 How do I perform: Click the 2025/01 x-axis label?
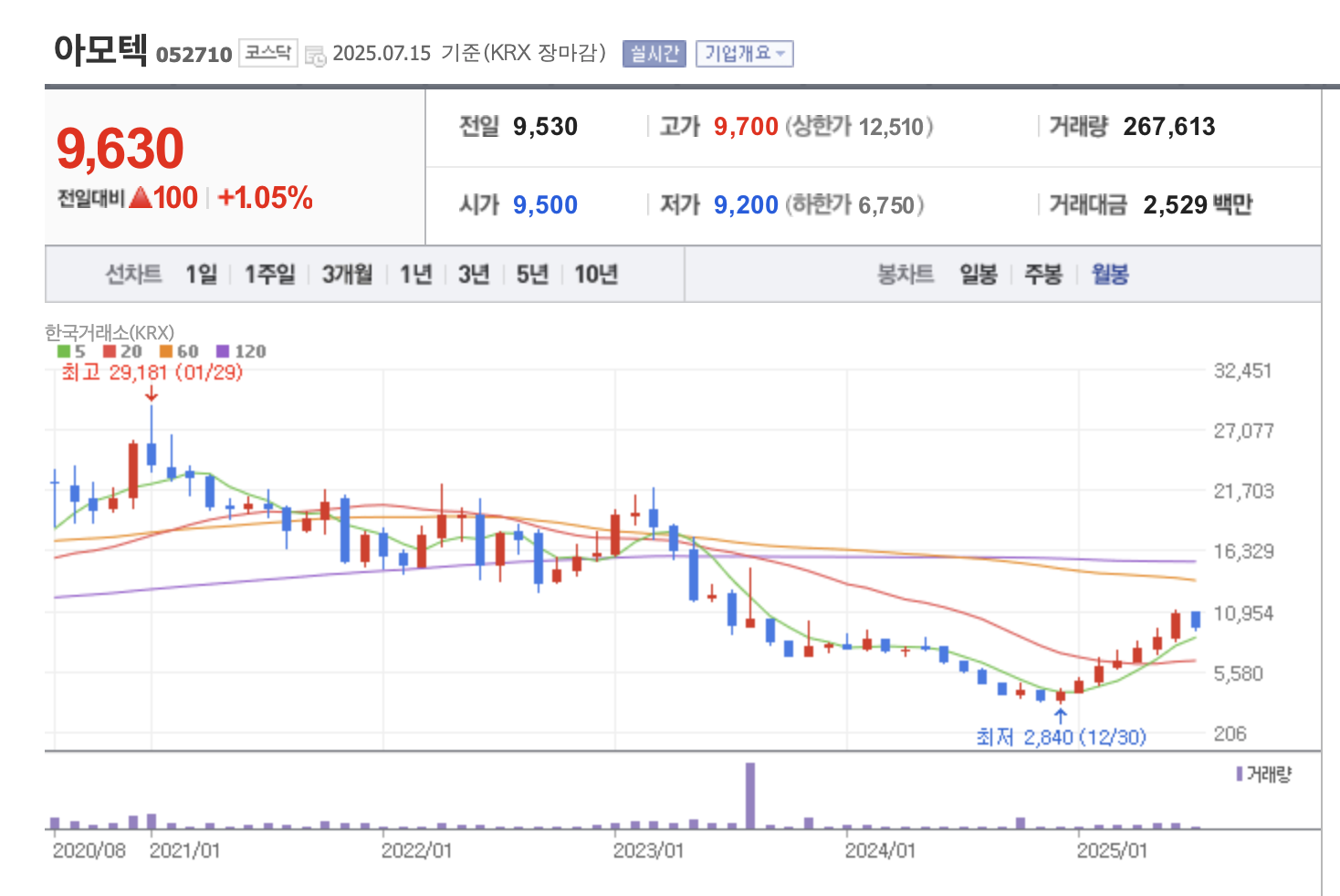tap(1112, 850)
